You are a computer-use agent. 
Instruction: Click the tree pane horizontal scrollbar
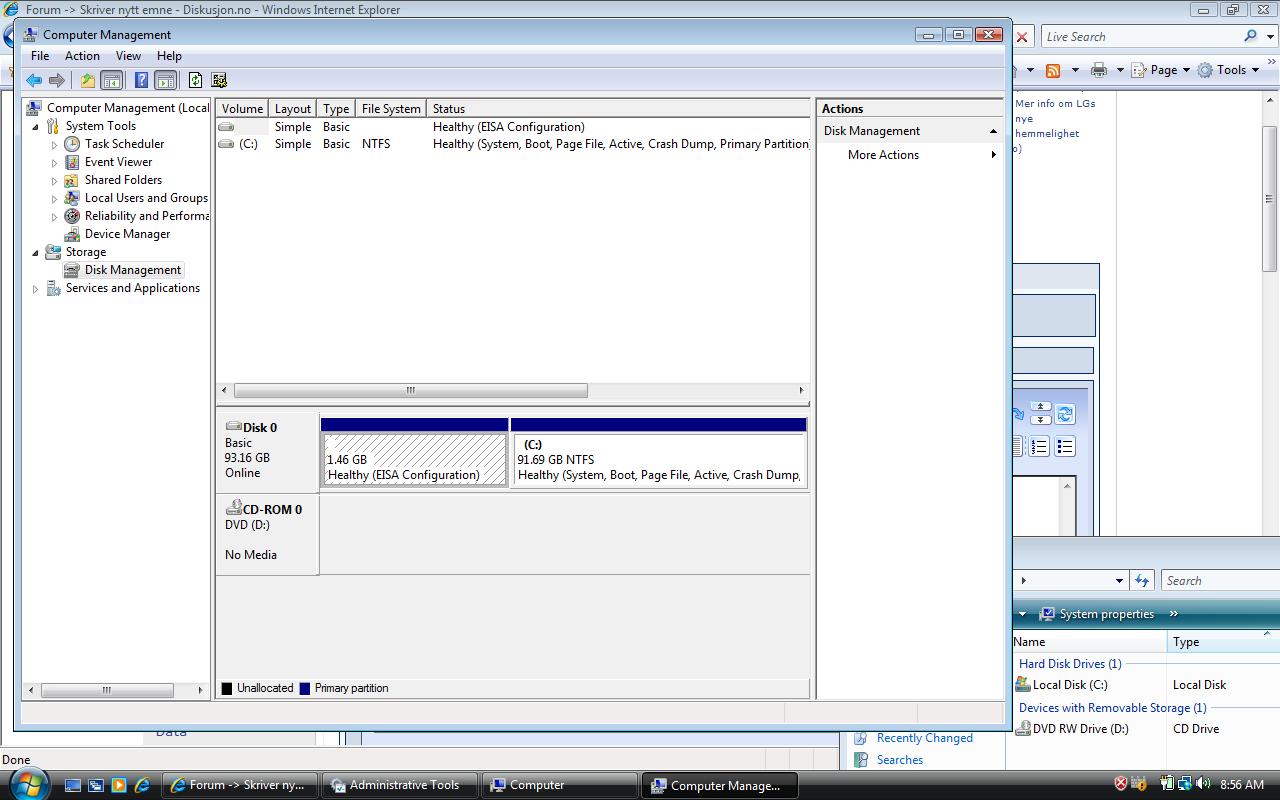tap(106, 690)
